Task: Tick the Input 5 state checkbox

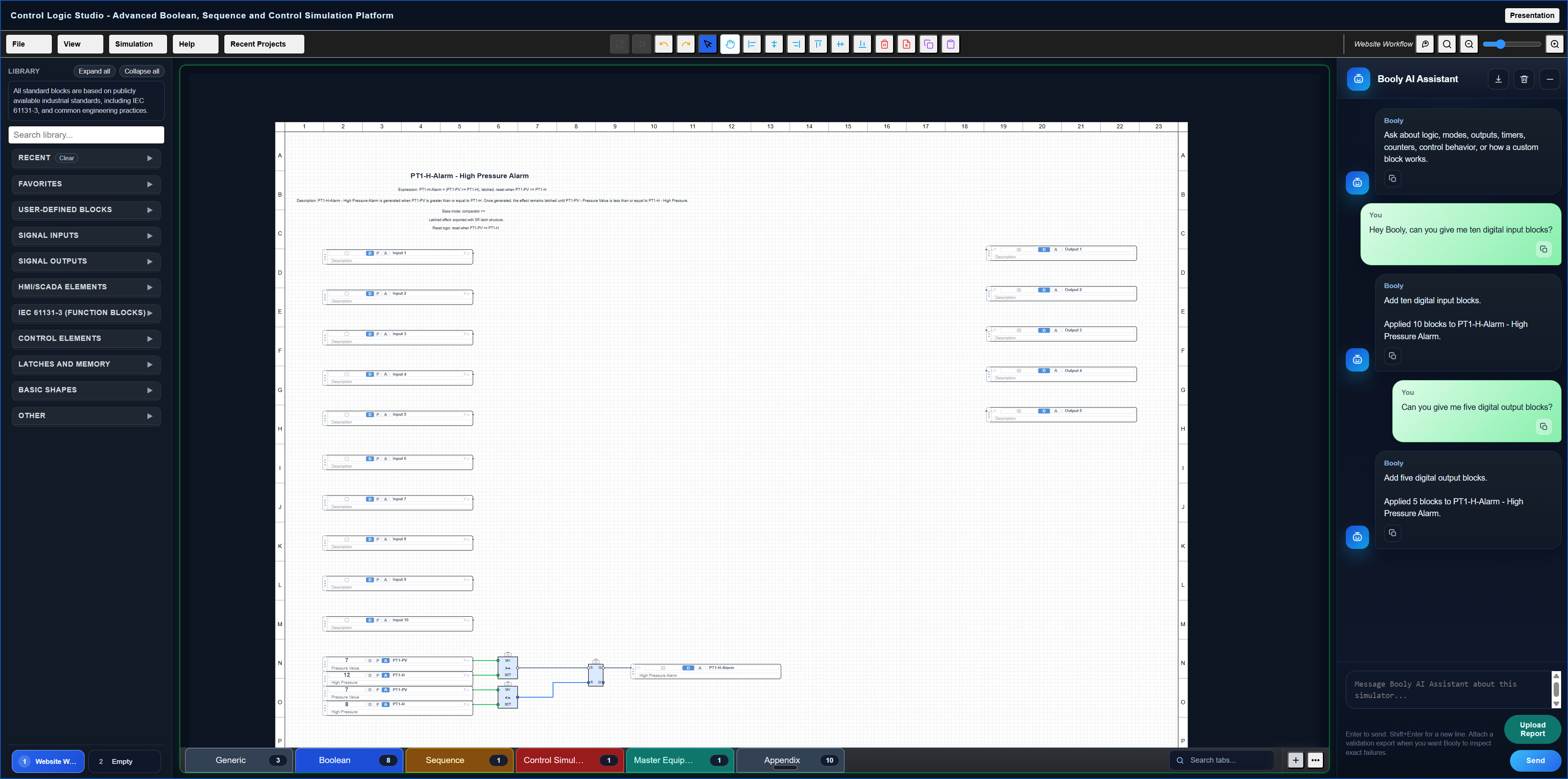Action: [x=347, y=415]
